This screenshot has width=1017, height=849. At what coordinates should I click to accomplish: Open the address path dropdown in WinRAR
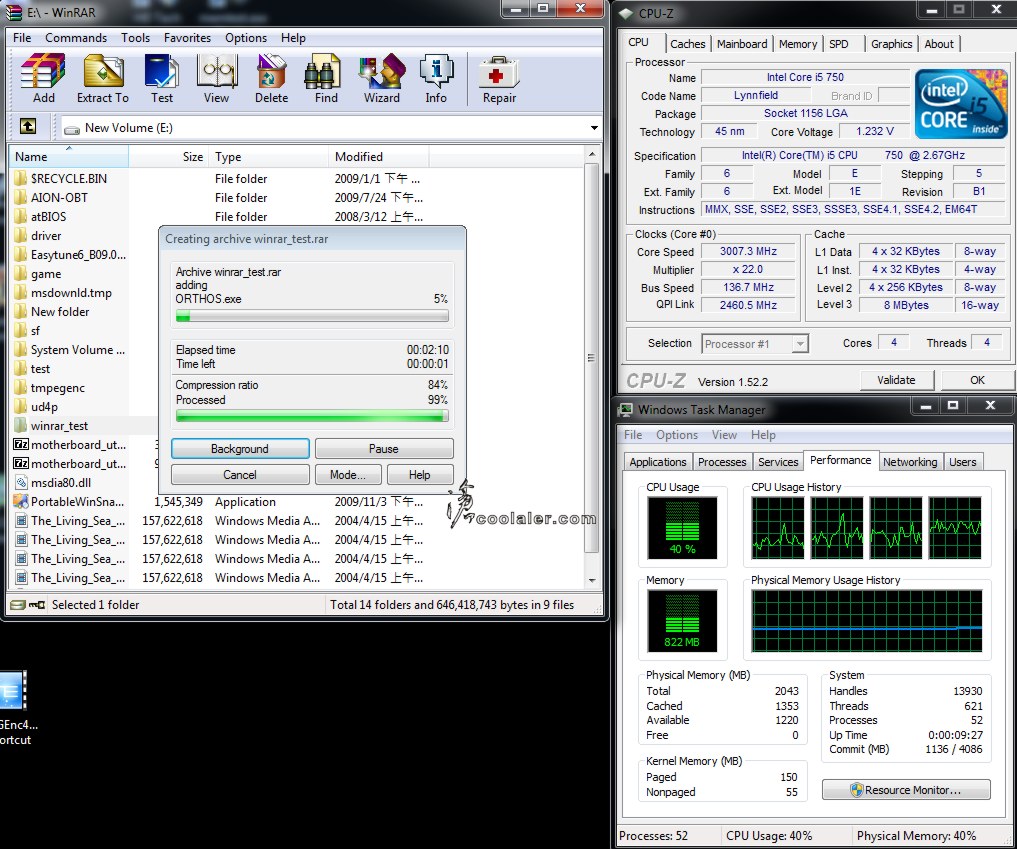[594, 128]
